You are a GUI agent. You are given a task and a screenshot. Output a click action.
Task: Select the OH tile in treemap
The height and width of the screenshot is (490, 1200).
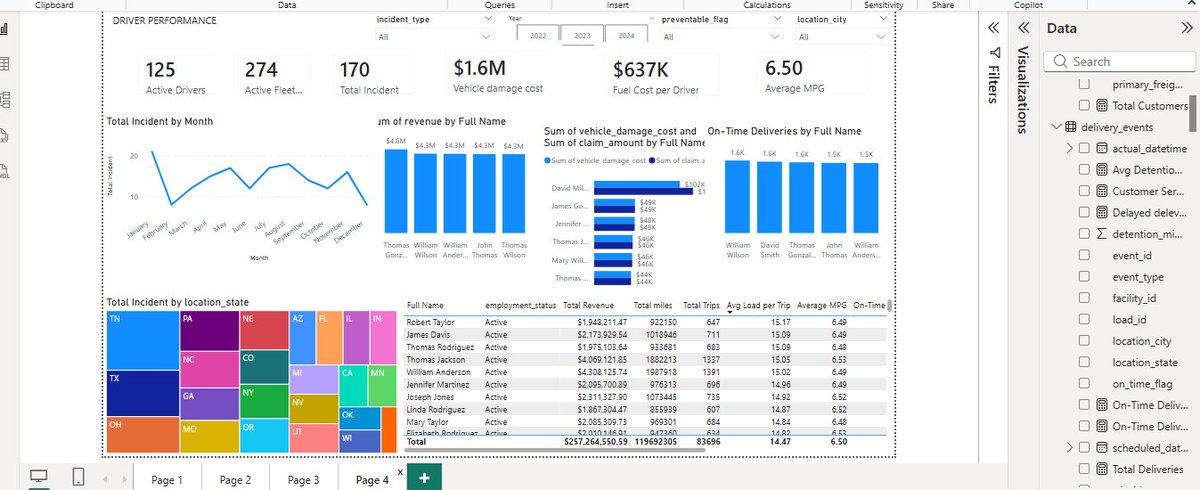[x=141, y=435]
